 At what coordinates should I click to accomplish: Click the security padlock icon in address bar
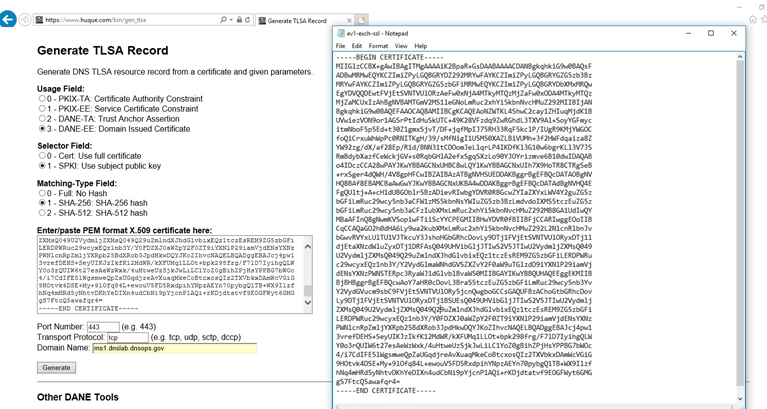238,20
